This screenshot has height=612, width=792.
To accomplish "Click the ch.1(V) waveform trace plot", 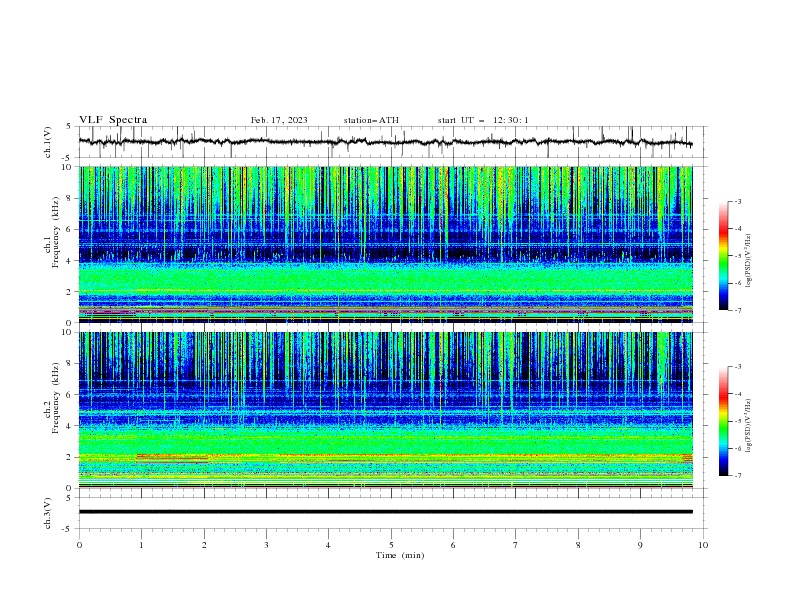I will (x=385, y=142).
